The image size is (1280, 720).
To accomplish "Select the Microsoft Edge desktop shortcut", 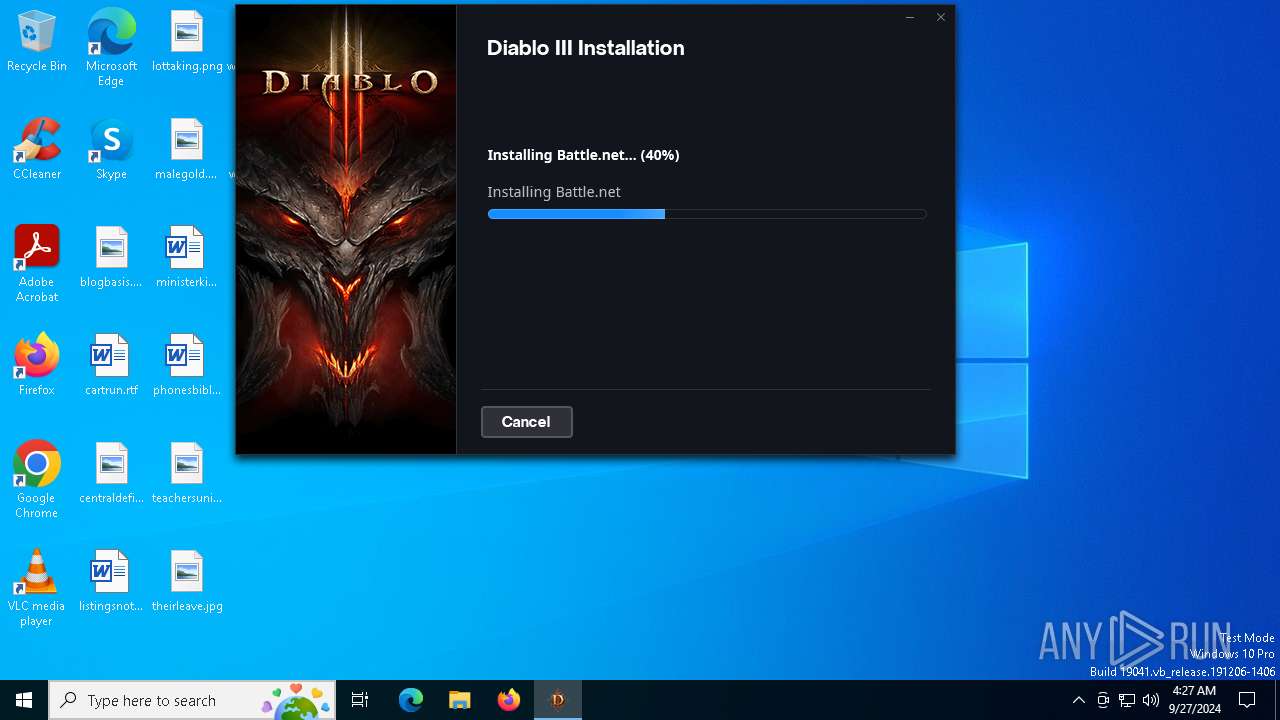I will (111, 48).
